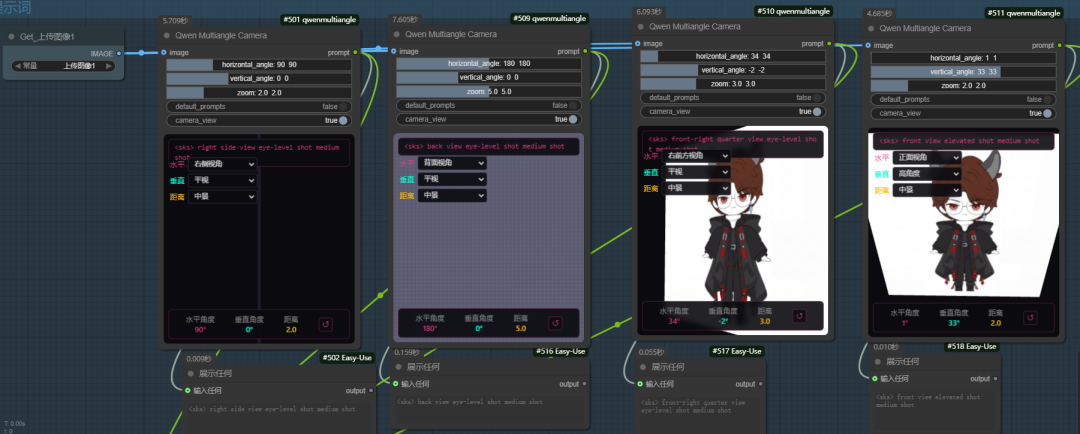Collapse the 展示任何 node #516 via its dot

pyautogui.click(x=396, y=367)
